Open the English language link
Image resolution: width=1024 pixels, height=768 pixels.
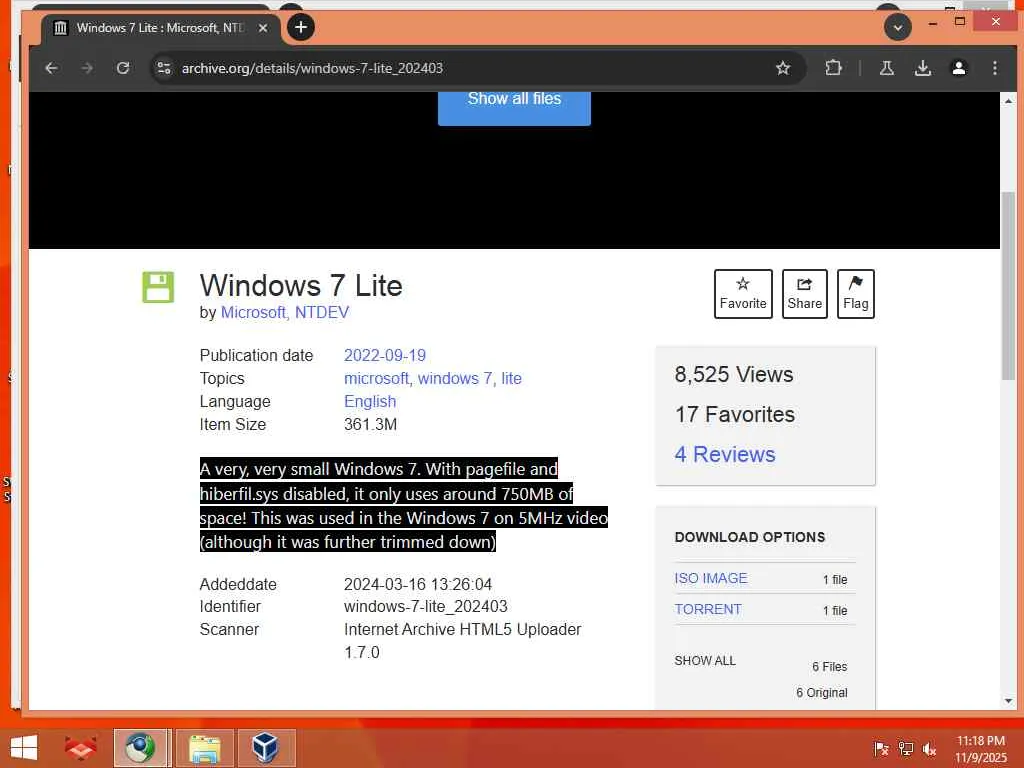[x=370, y=402]
